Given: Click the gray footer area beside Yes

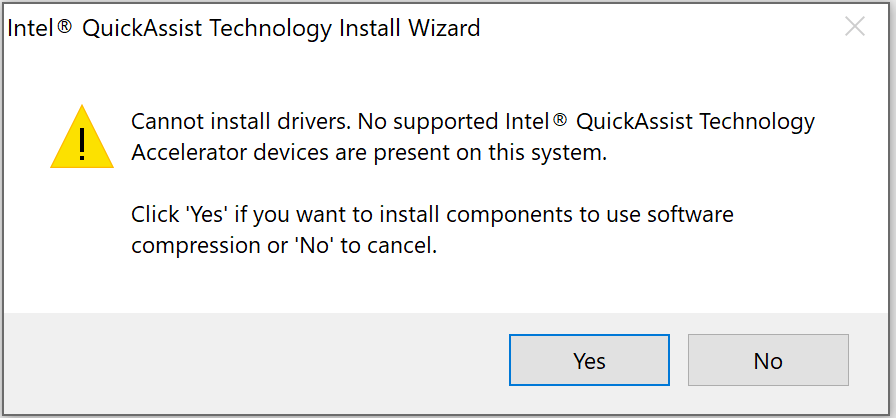Looking at the screenshot, I should pyautogui.click(x=250, y=360).
